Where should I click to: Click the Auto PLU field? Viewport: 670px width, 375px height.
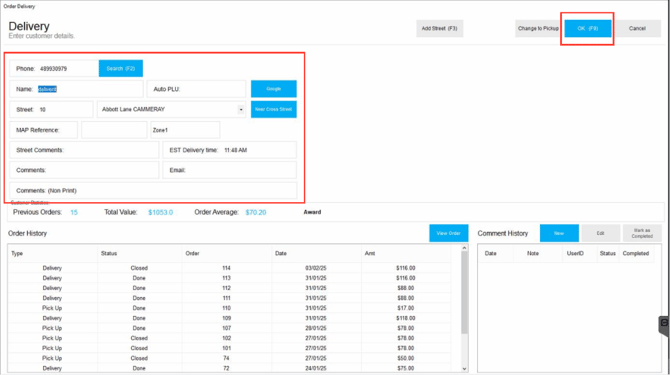pos(197,89)
